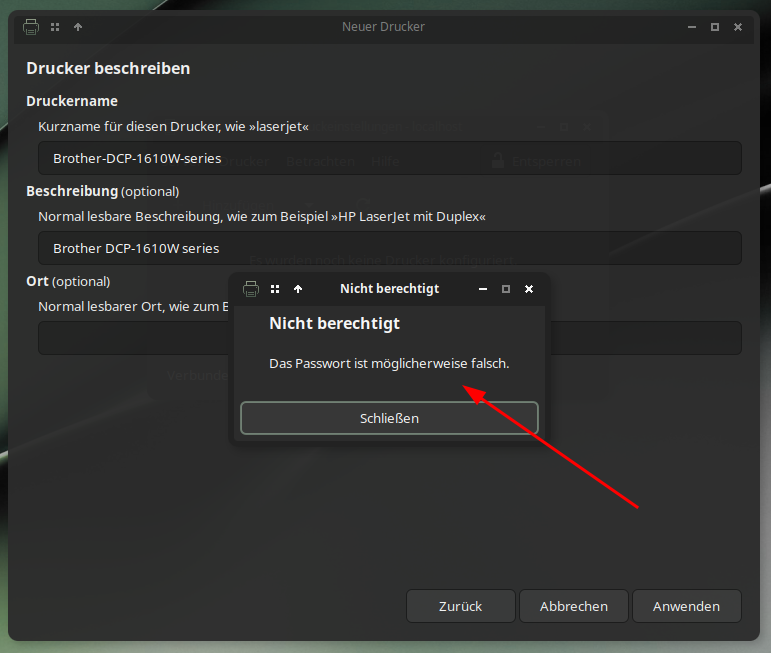Edit the Druckername field Brother-DCP-1610W-series

pos(390,158)
